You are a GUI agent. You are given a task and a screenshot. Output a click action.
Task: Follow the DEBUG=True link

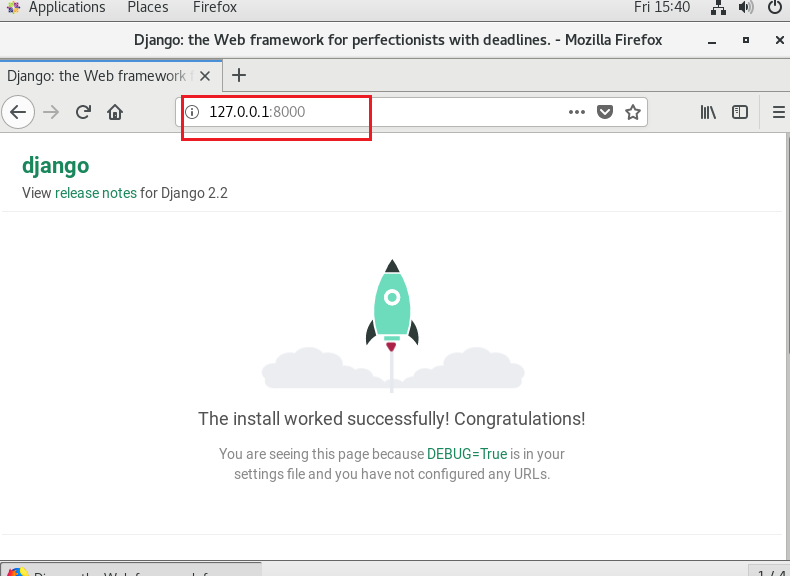coord(467,454)
